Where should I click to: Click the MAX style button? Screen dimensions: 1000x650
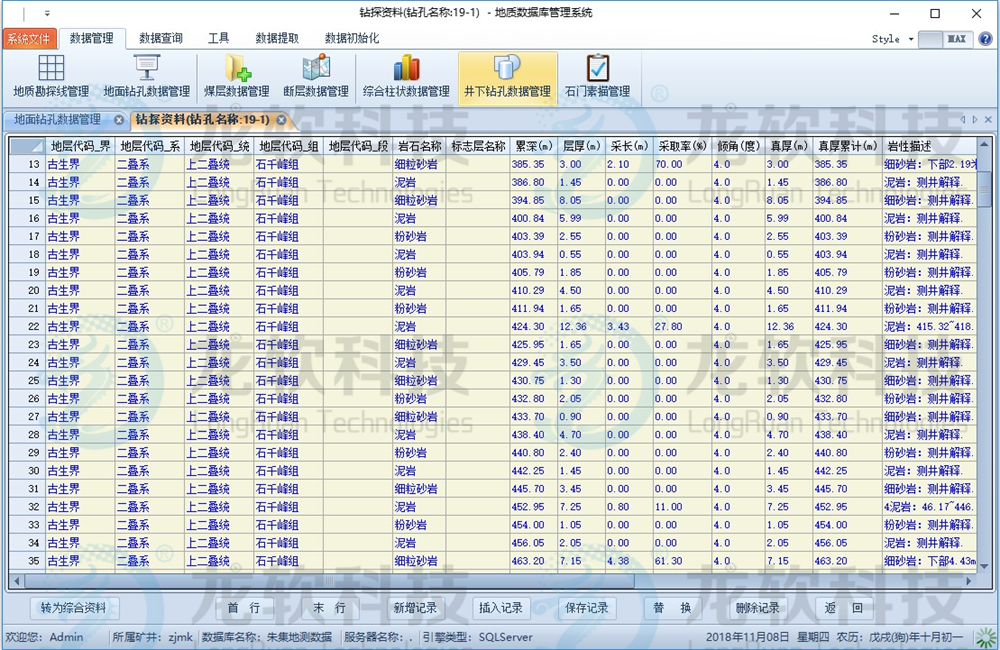957,38
